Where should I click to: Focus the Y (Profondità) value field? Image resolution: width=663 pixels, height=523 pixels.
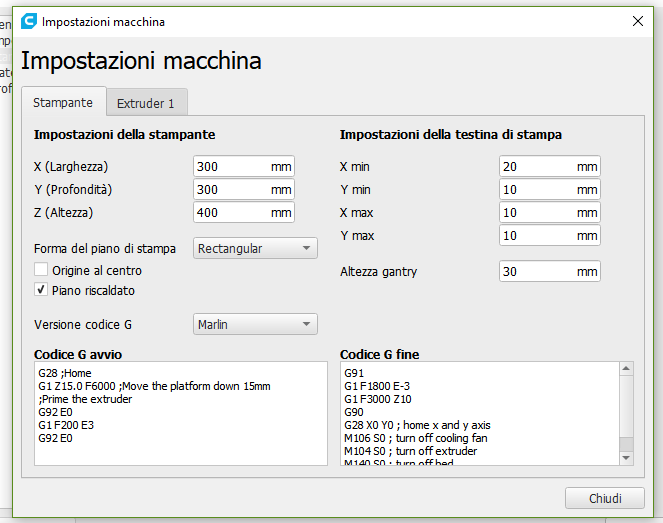tap(232, 189)
